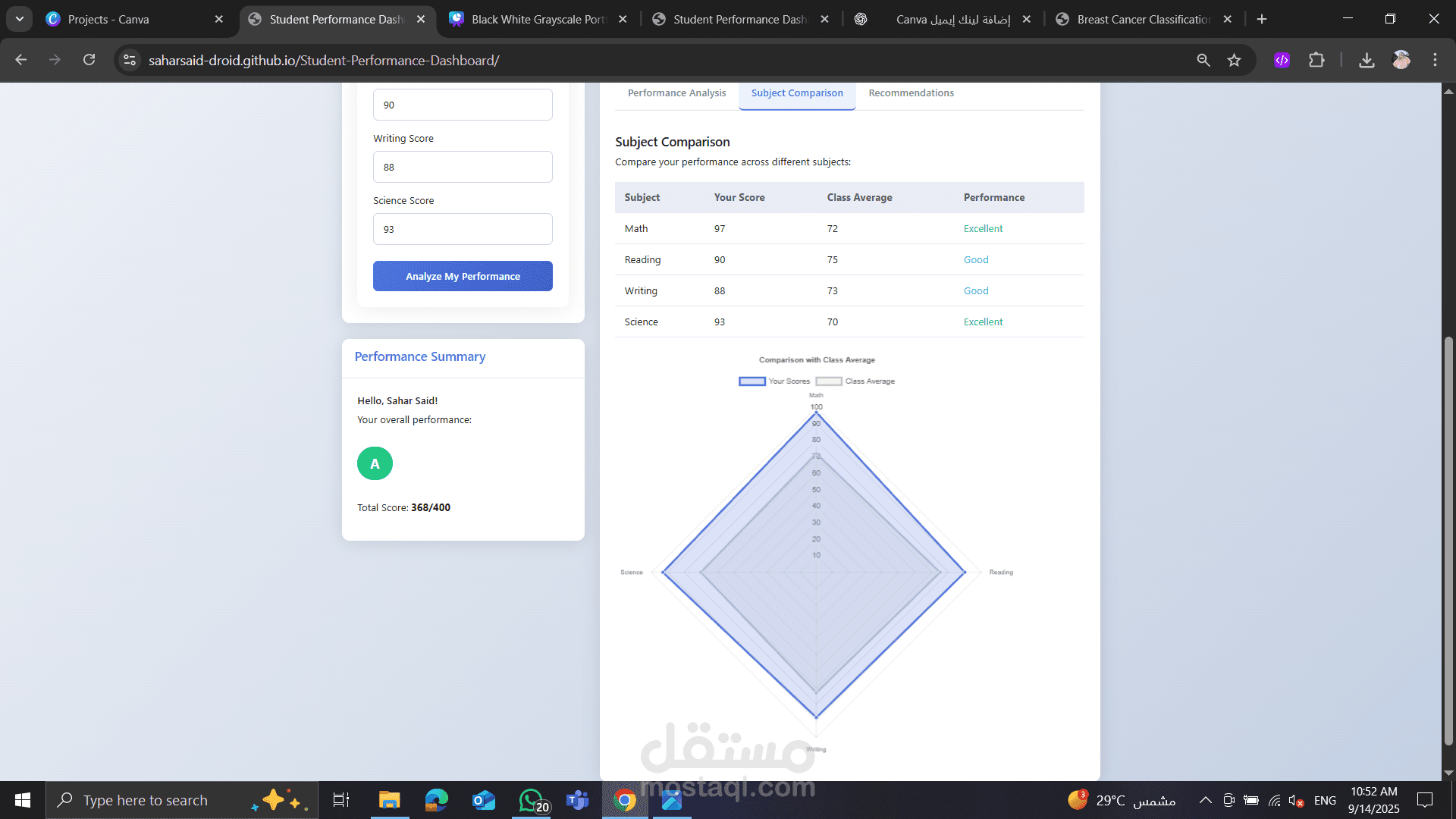Open the purple code extension icon
The width and height of the screenshot is (1456, 819).
point(1282,60)
